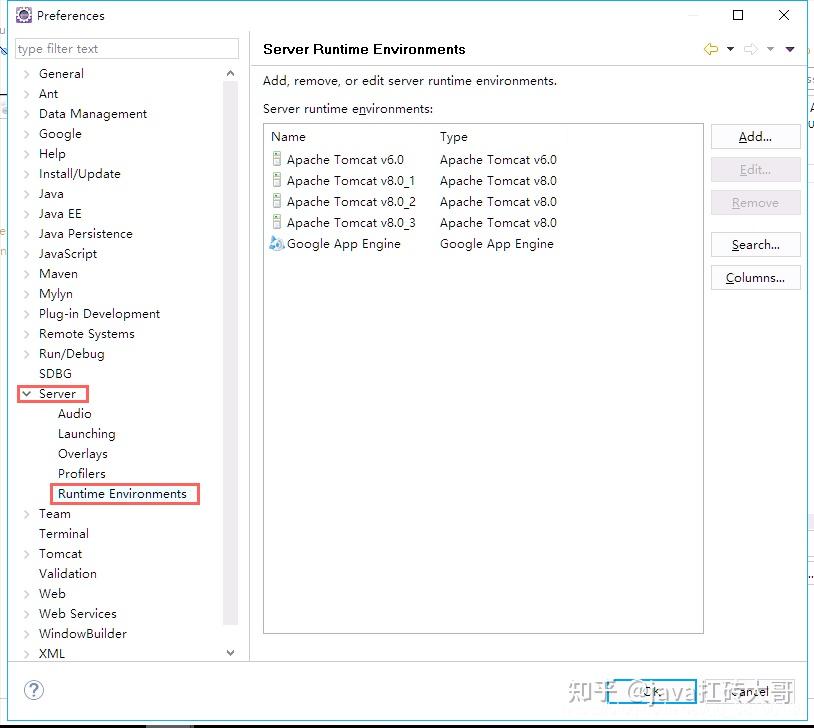Maximize the Preferences window
Image resolution: width=814 pixels, height=728 pixels.
coord(738,15)
